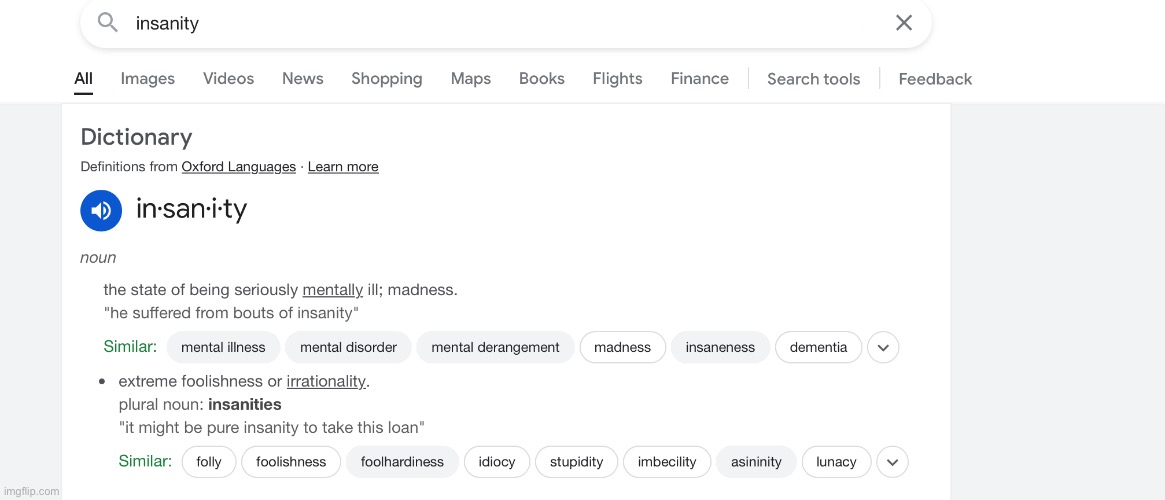The width and height of the screenshot is (1165, 500).
Task: Play the insanity pronunciation audio
Action: click(x=101, y=210)
